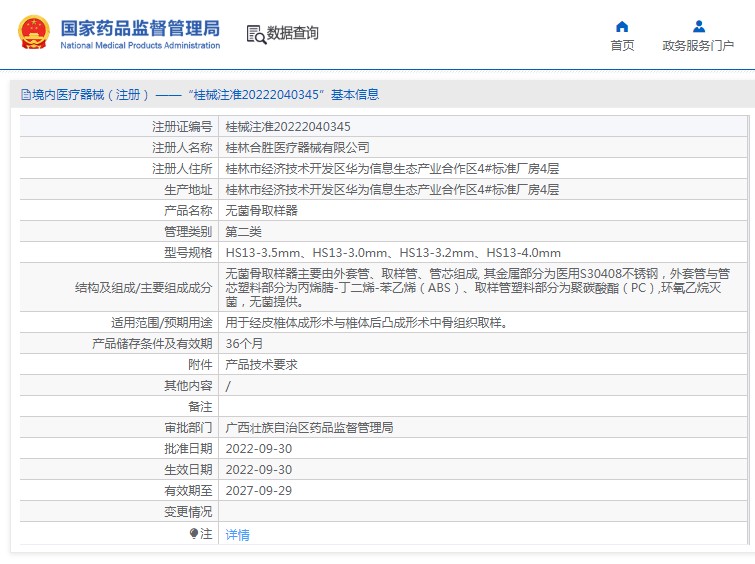Select management class value 第二类

tap(243, 232)
